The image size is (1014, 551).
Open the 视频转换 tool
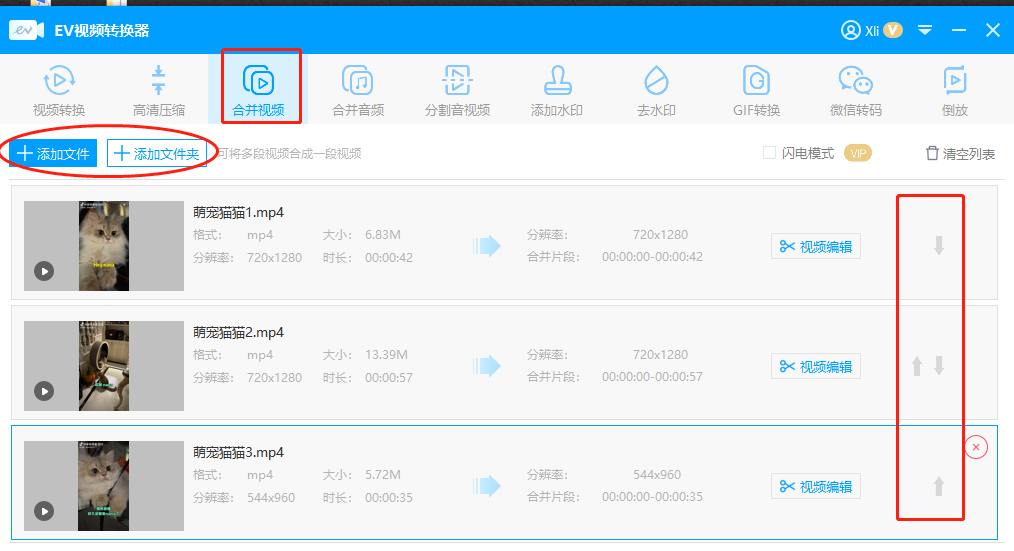[x=59, y=91]
